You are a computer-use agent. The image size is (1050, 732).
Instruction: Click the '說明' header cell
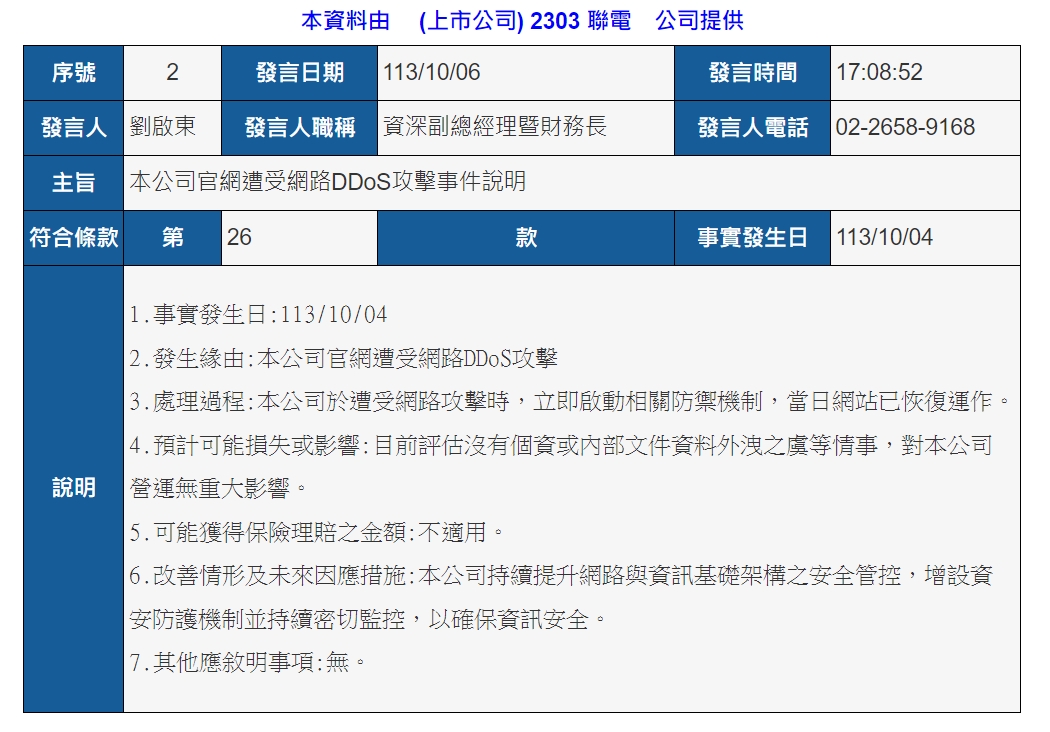tap(74, 488)
